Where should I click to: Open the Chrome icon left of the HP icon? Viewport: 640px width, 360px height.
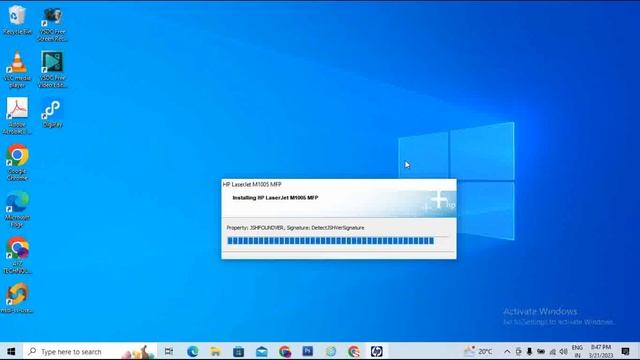click(354, 351)
